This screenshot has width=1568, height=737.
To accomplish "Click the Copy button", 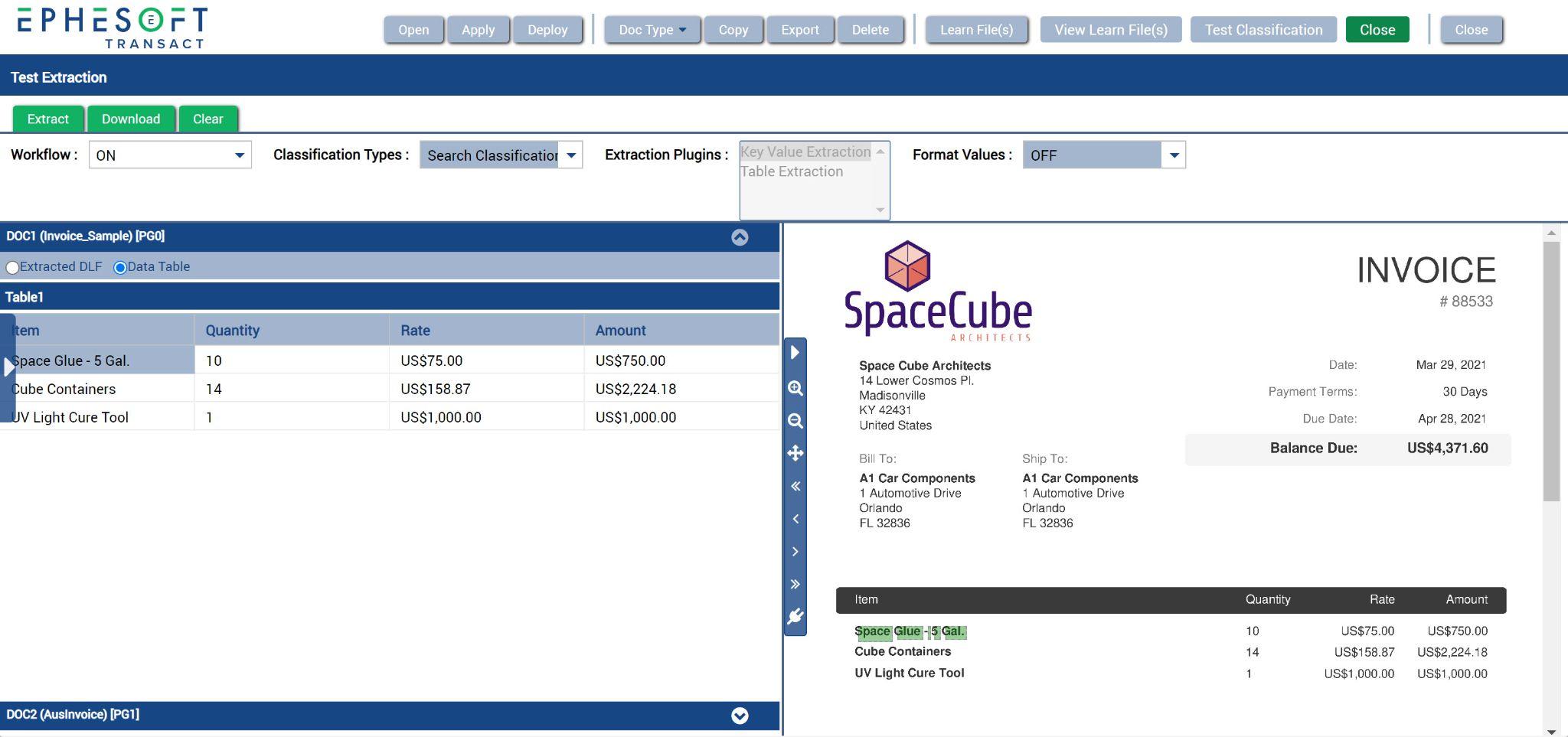I will point(733,30).
